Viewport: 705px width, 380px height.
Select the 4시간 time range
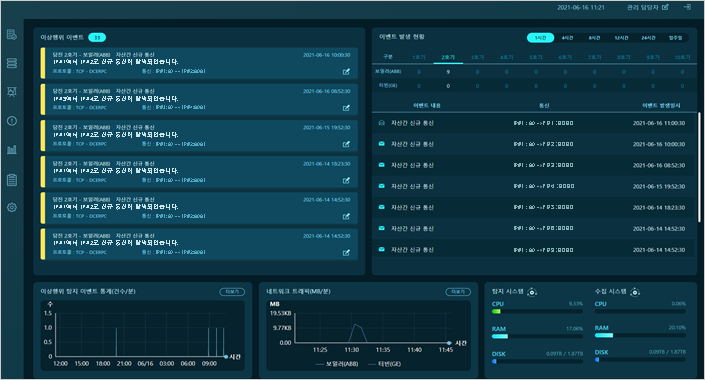coord(567,38)
